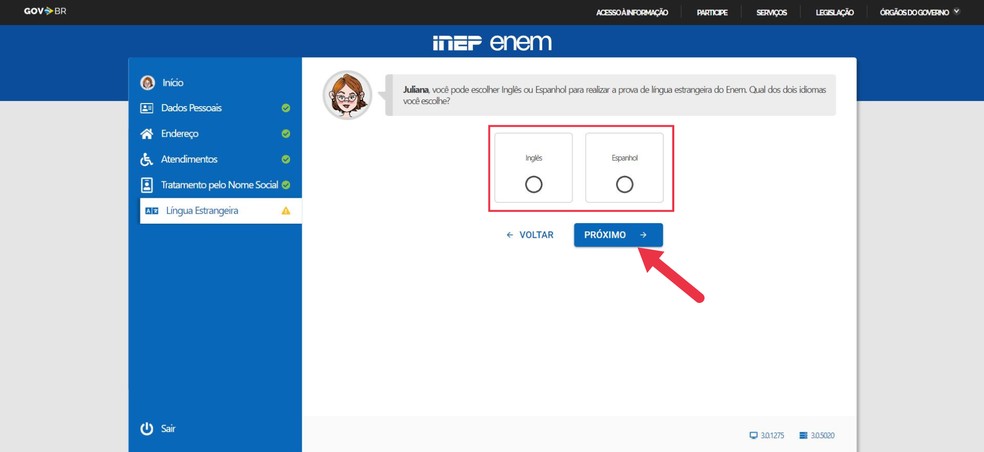Click the 3.0.5020 version text
This screenshot has width=984, height=452.
[823, 436]
